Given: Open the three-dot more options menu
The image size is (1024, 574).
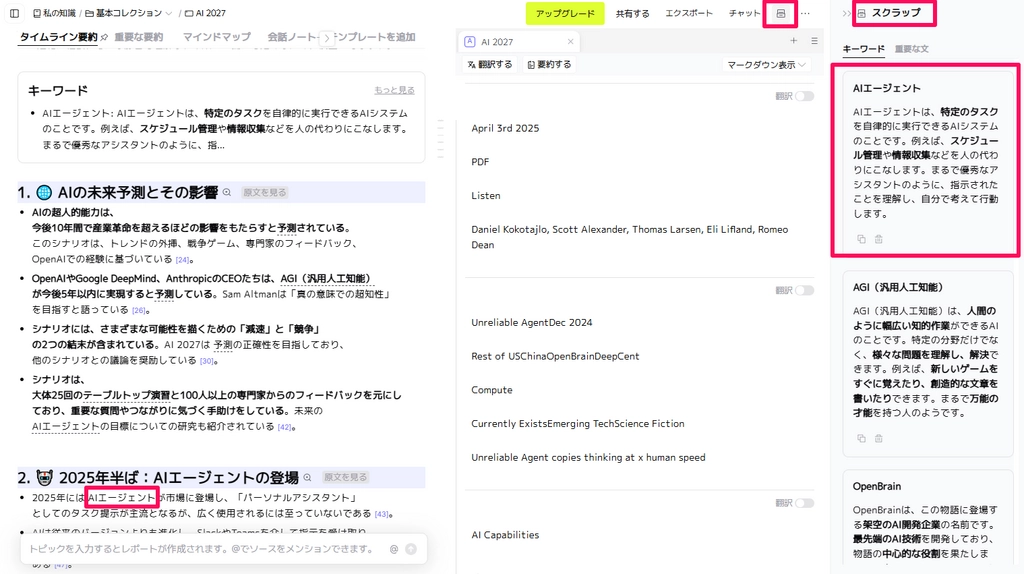Looking at the screenshot, I should click(806, 14).
